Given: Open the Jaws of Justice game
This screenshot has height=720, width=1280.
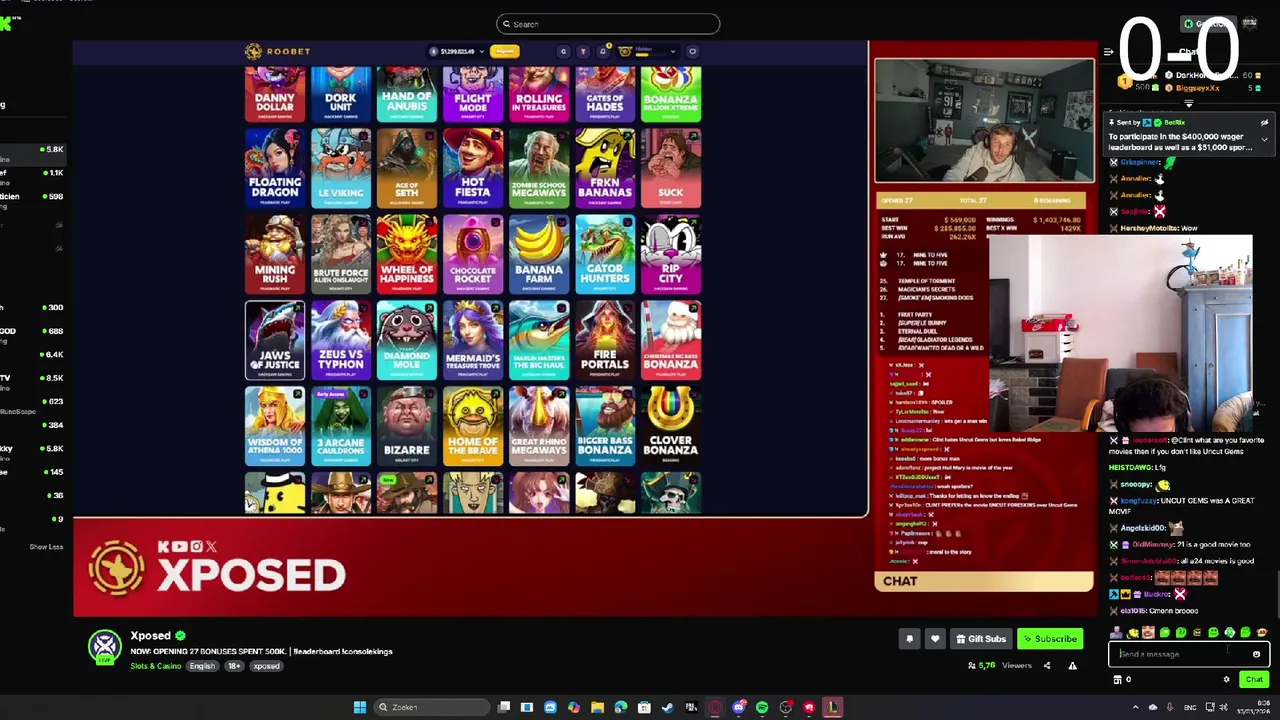Looking at the screenshot, I should 275,340.
